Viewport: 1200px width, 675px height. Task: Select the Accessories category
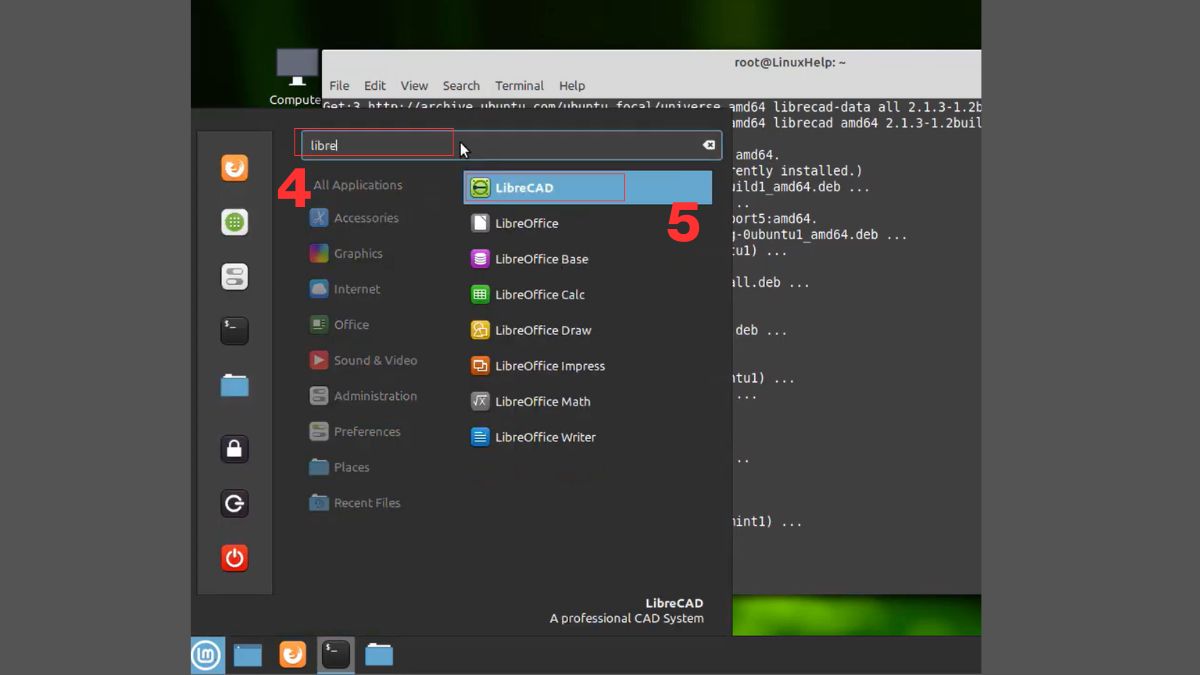[x=354, y=218]
